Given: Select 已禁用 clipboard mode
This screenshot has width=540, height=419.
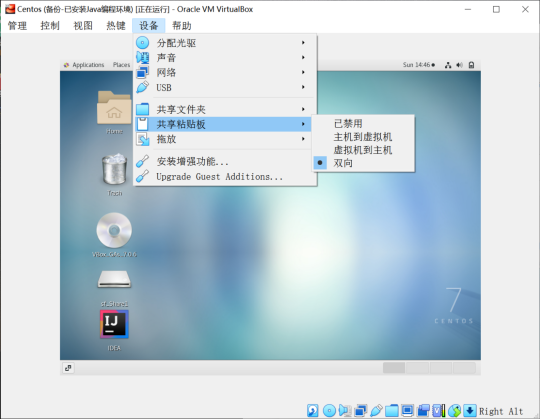Looking at the screenshot, I should coord(363,124).
